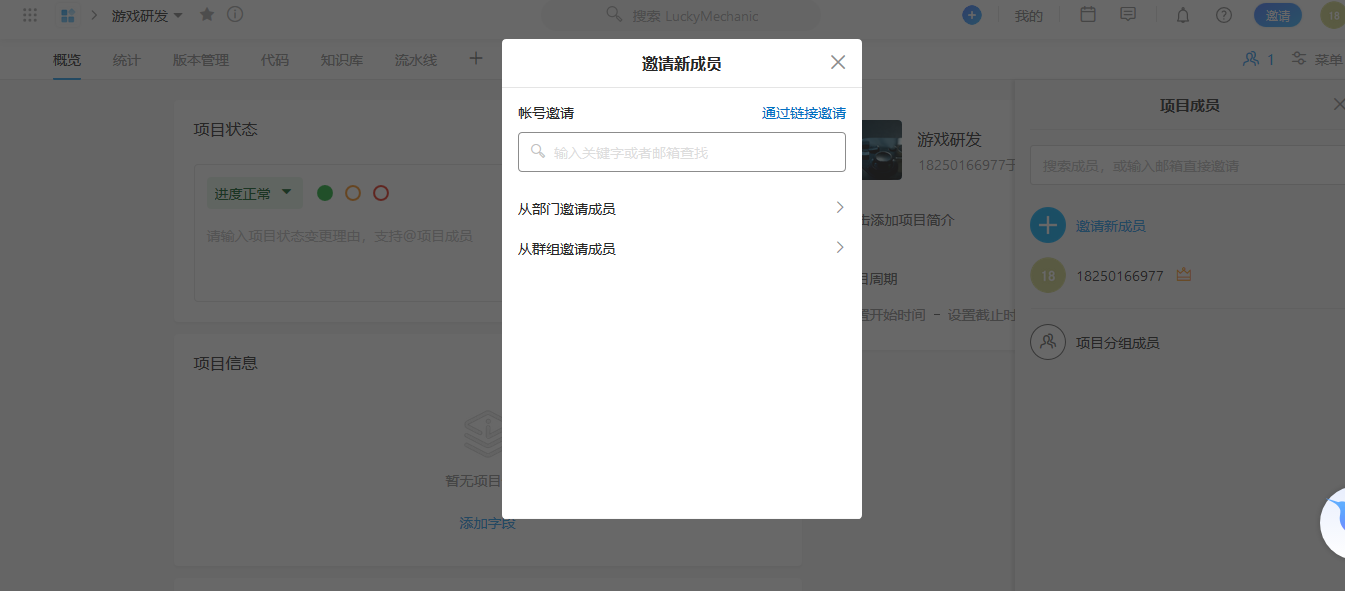Image resolution: width=1345 pixels, height=591 pixels.
Task: Expand 从群组邀请成员 section
Action: click(680, 248)
